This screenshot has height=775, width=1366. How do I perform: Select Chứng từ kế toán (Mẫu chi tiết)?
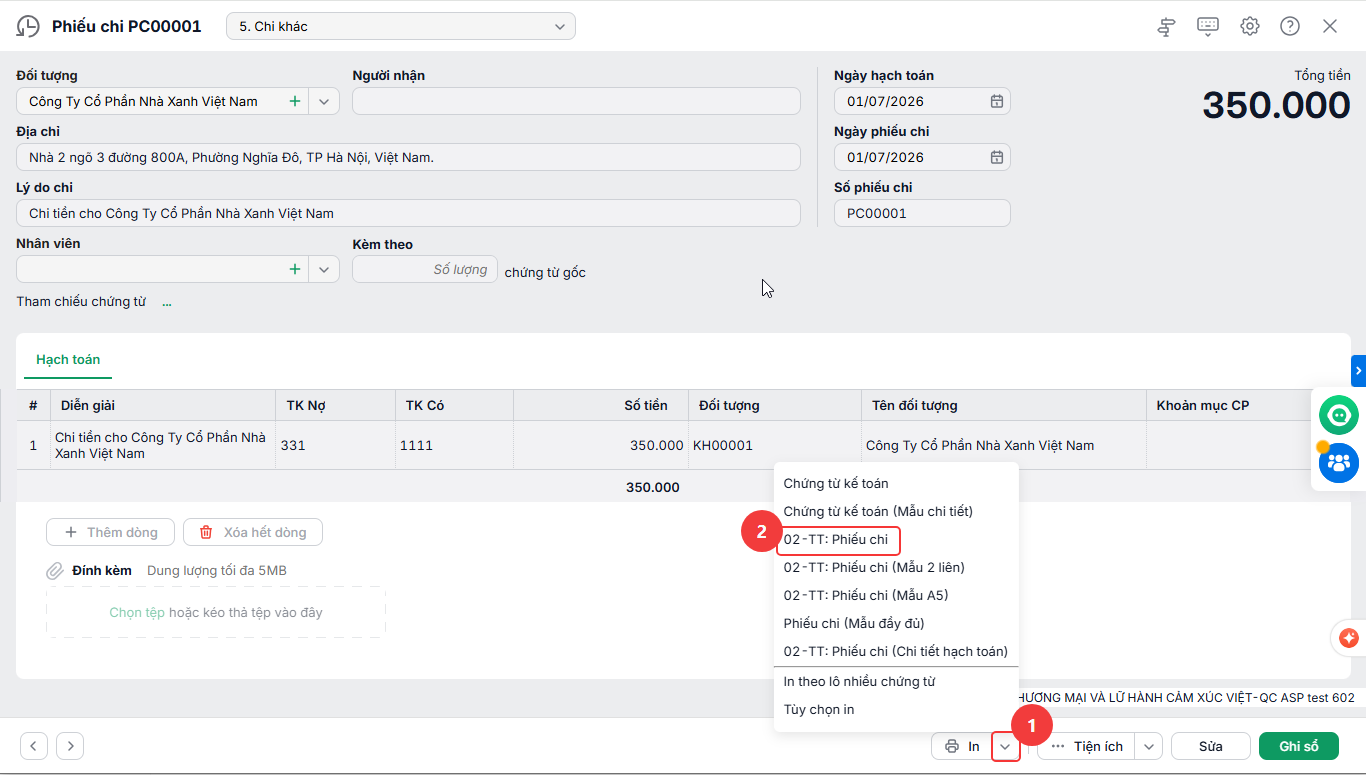coord(878,511)
